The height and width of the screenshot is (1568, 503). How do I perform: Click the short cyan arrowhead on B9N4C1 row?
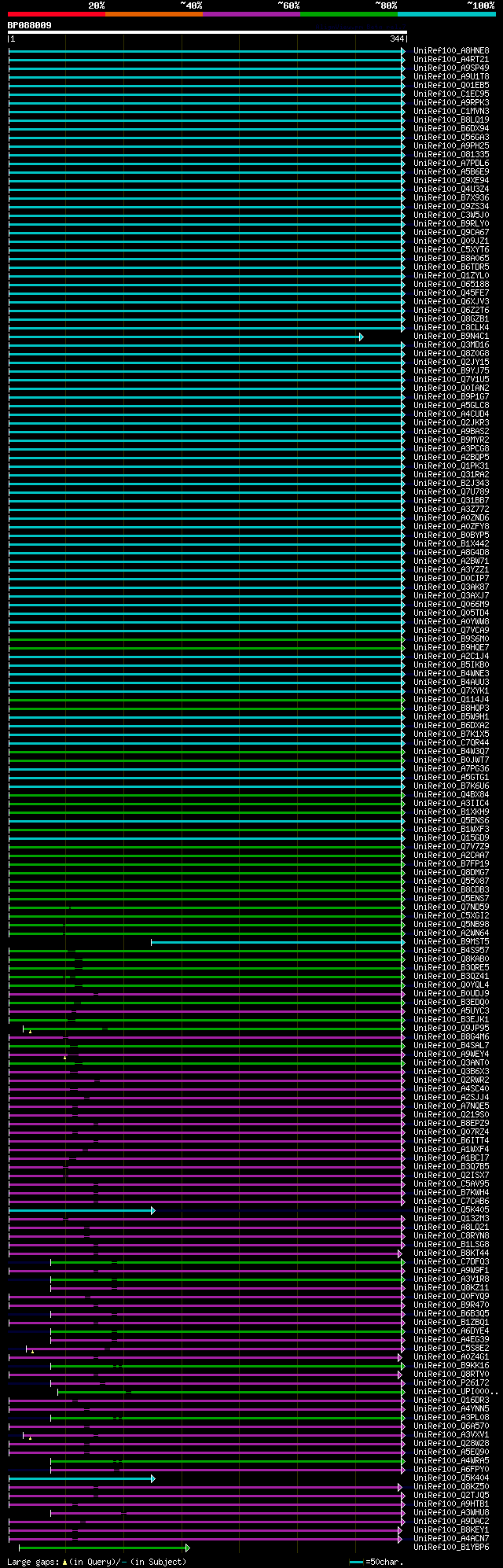coord(362,337)
